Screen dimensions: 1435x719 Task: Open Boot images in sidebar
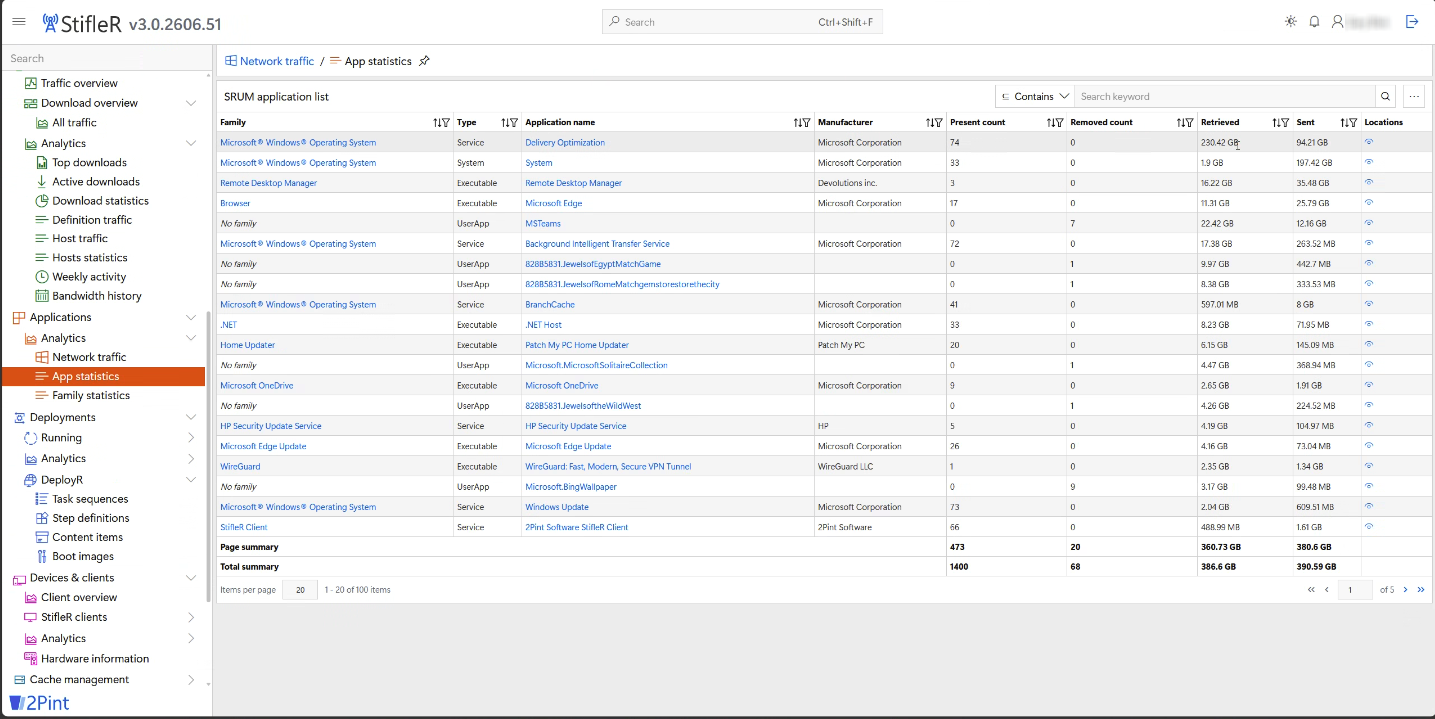tap(83, 556)
